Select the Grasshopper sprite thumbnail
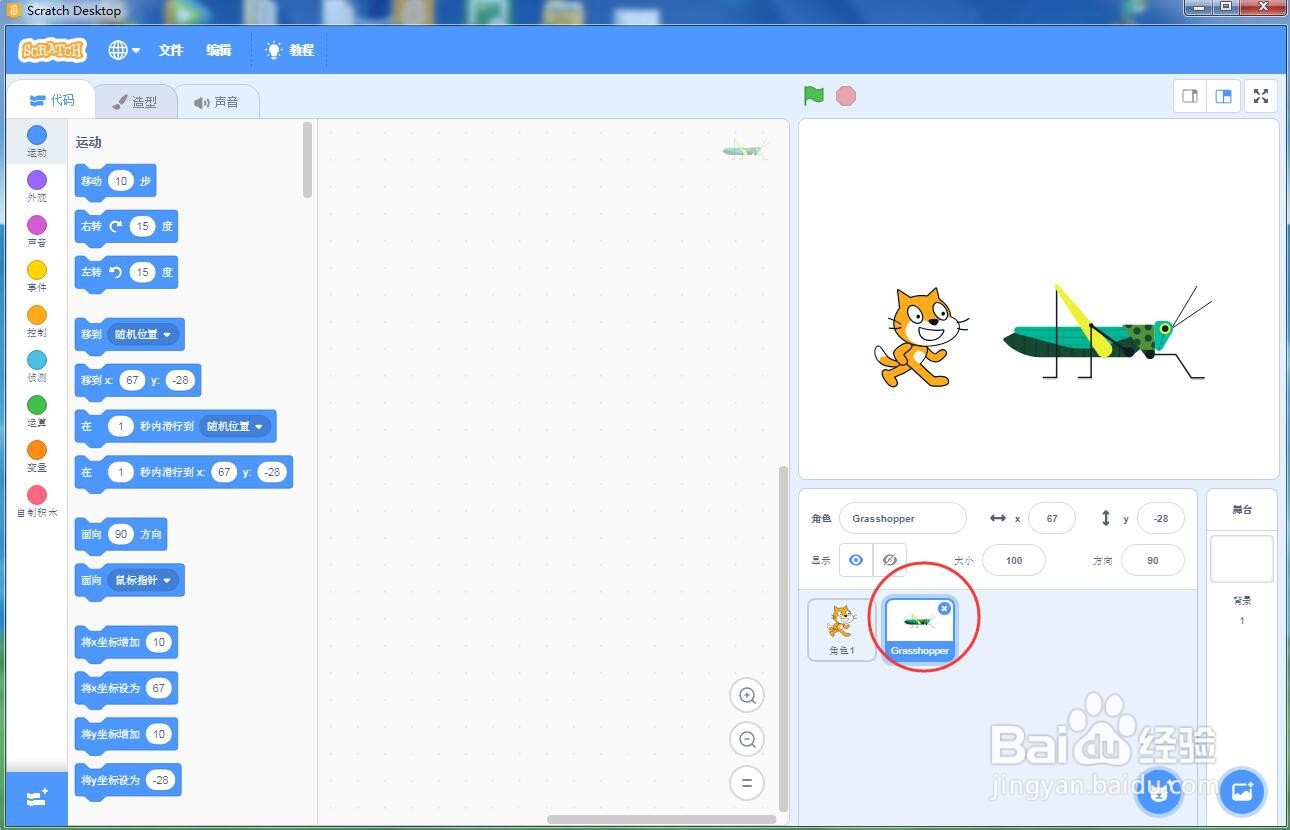 pyautogui.click(x=920, y=630)
